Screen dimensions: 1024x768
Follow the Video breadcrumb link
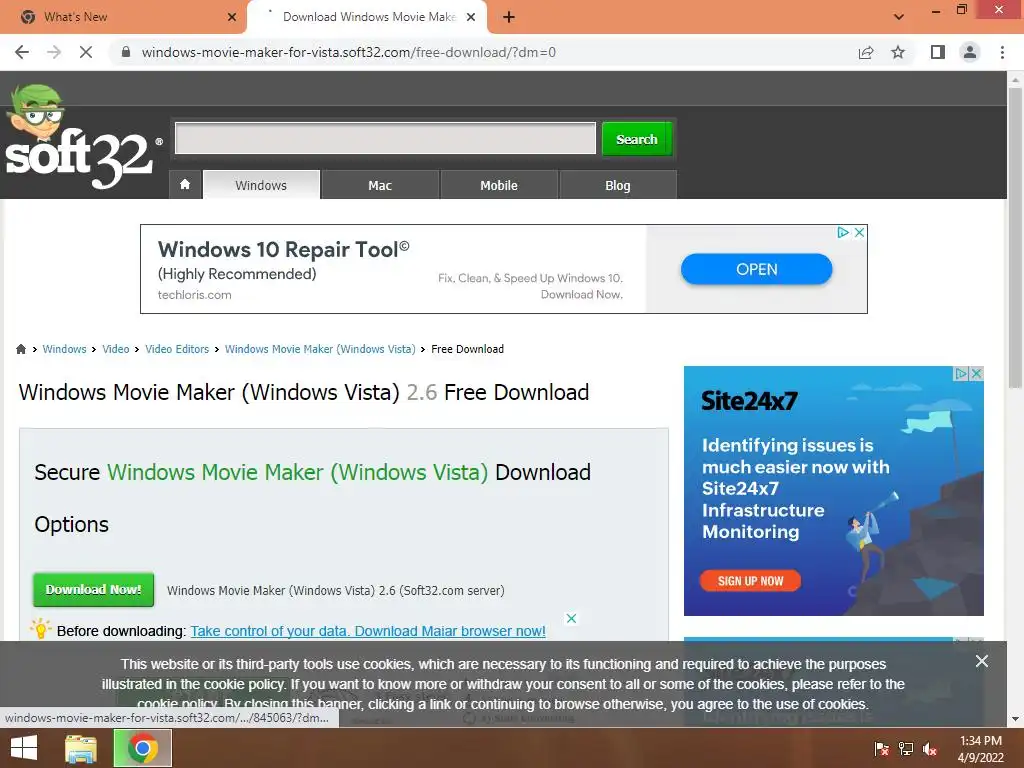[x=116, y=349]
